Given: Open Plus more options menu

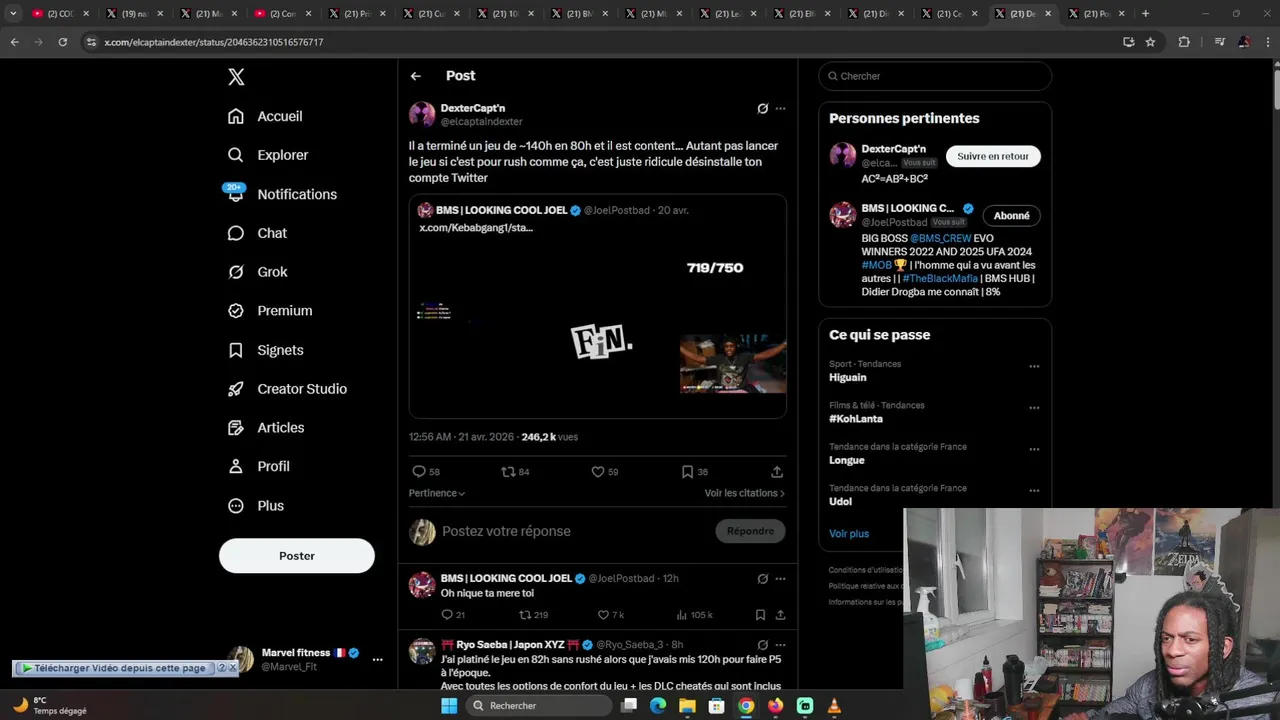Looking at the screenshot, I should (256, 506).
